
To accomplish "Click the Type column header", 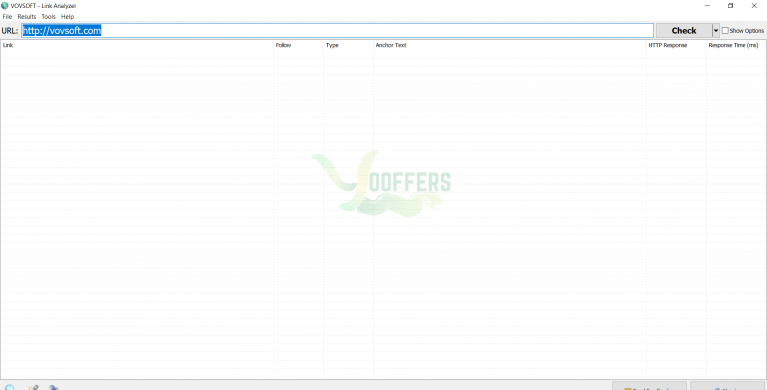I will click(348, 45).
